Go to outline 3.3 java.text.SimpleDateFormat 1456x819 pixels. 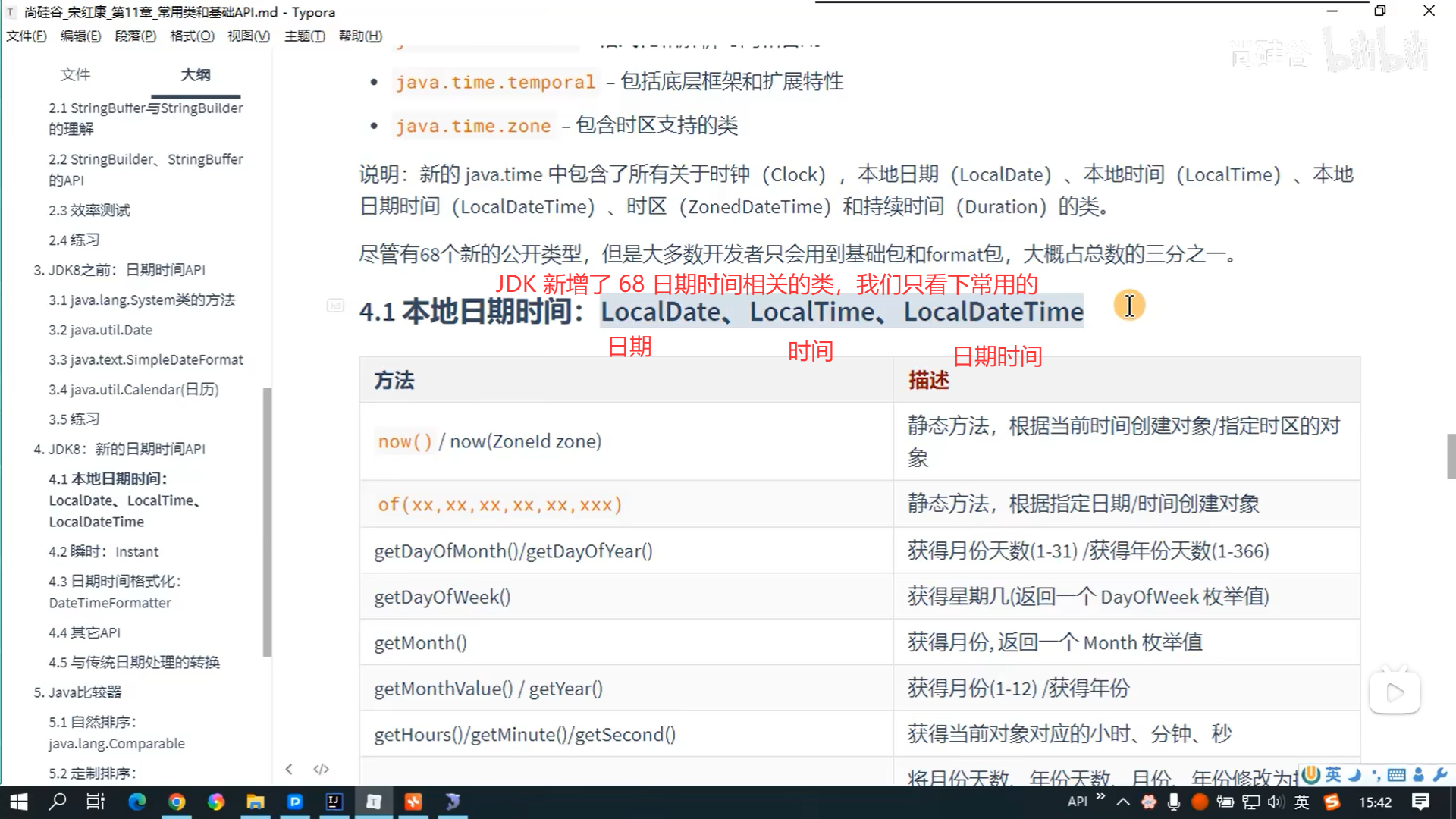pos(146,359)
